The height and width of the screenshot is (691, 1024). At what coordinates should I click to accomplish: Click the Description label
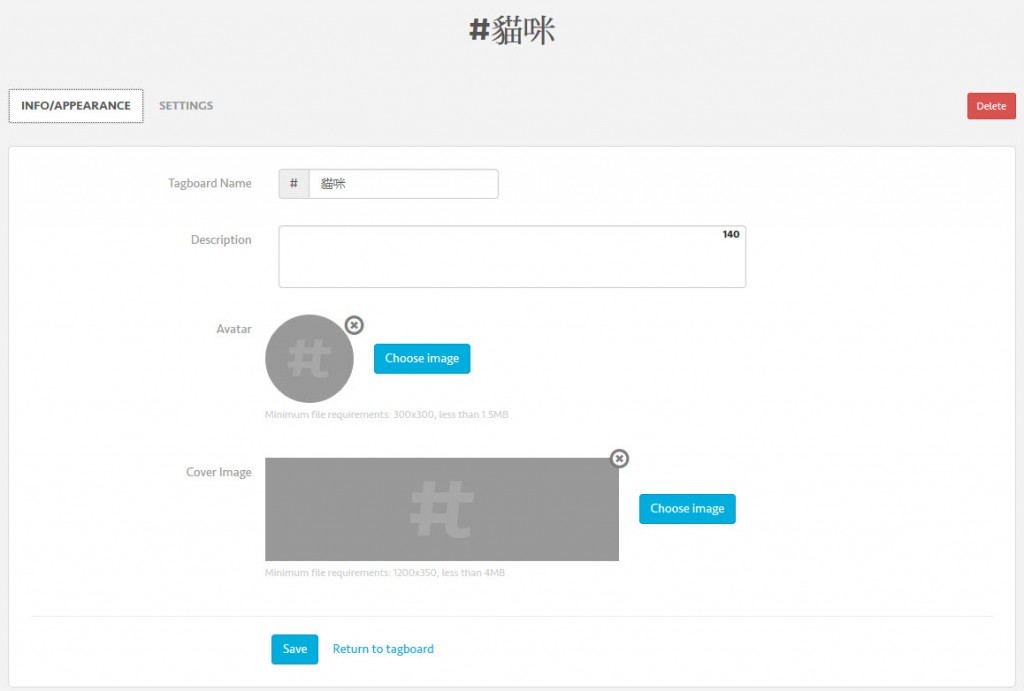pos(221,240)
